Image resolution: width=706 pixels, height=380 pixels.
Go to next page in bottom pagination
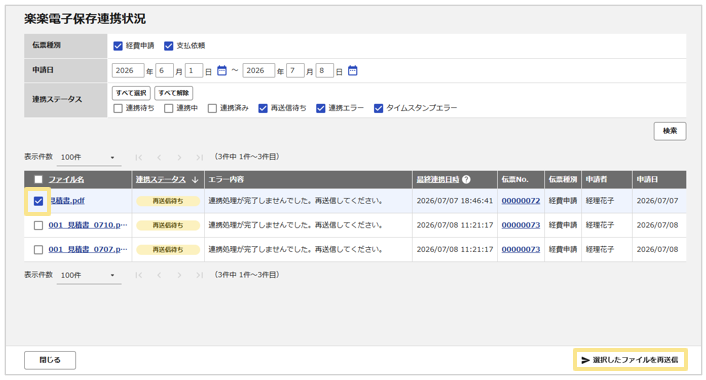(179, 275)
